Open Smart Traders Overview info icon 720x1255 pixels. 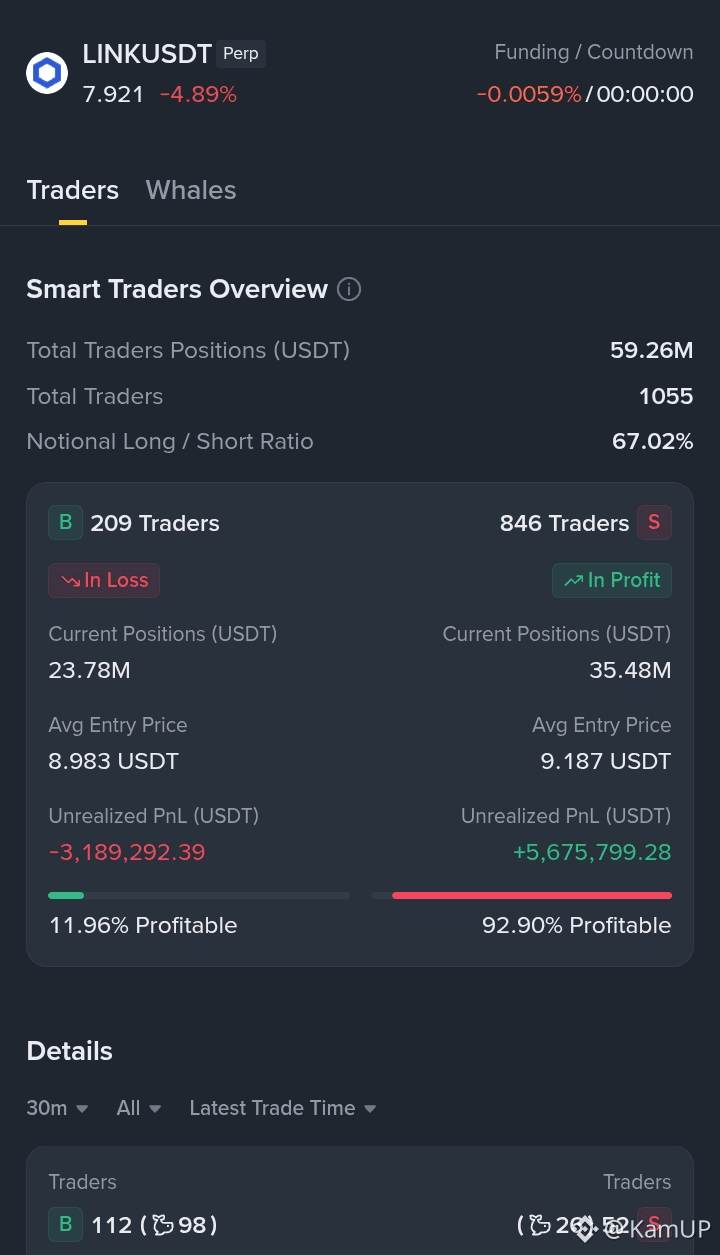(x=349, y=289)
